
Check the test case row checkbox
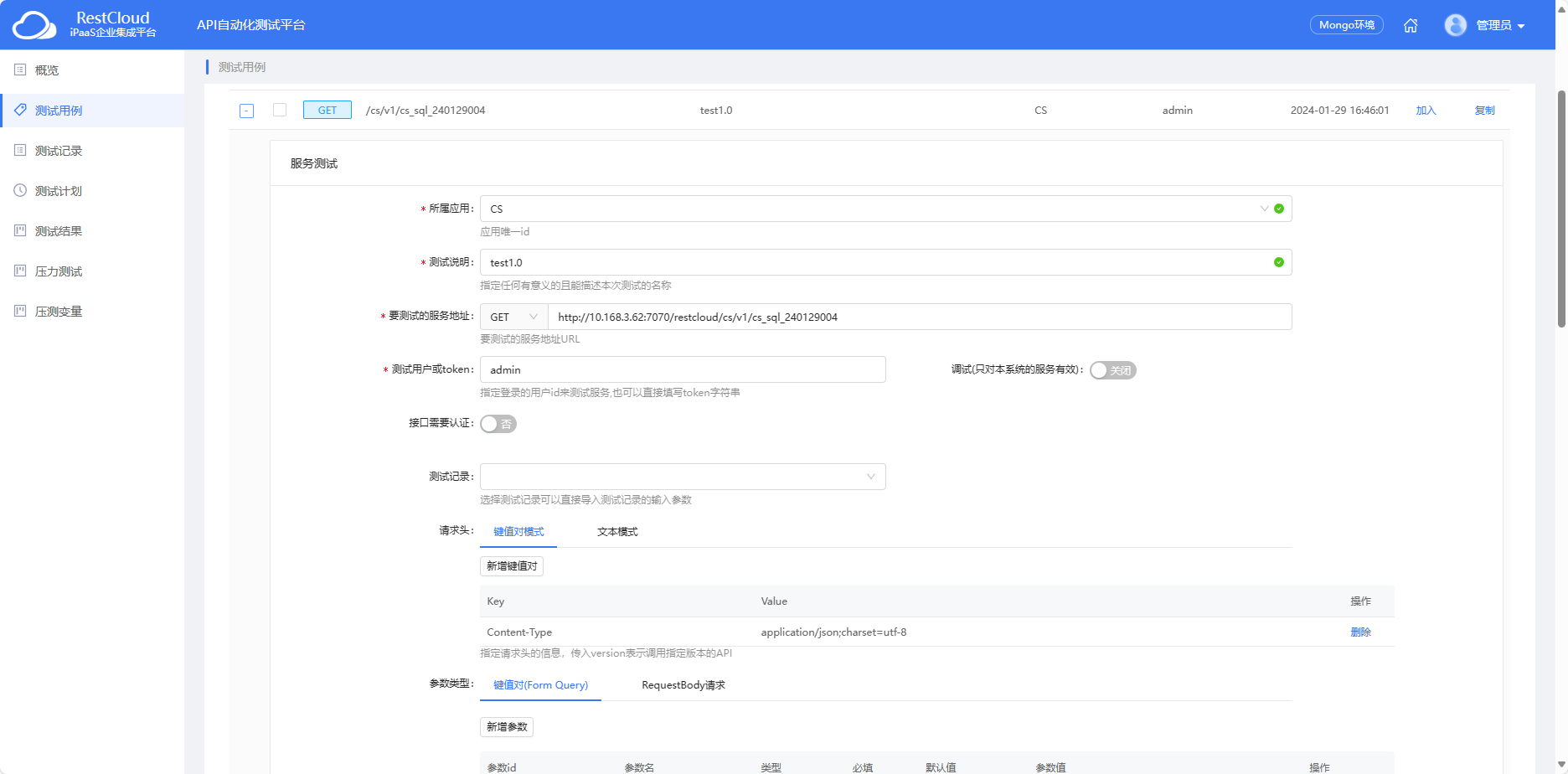point(280,110)
